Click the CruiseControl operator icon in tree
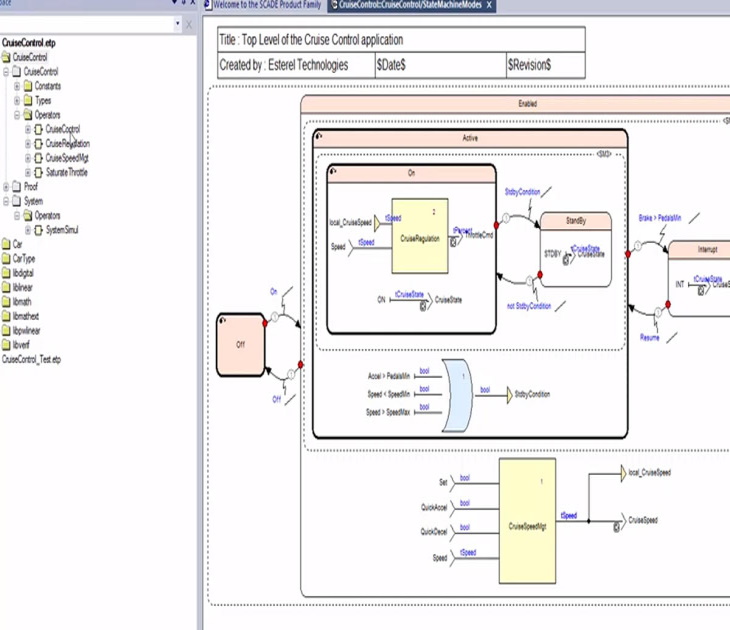 [39, 129]
